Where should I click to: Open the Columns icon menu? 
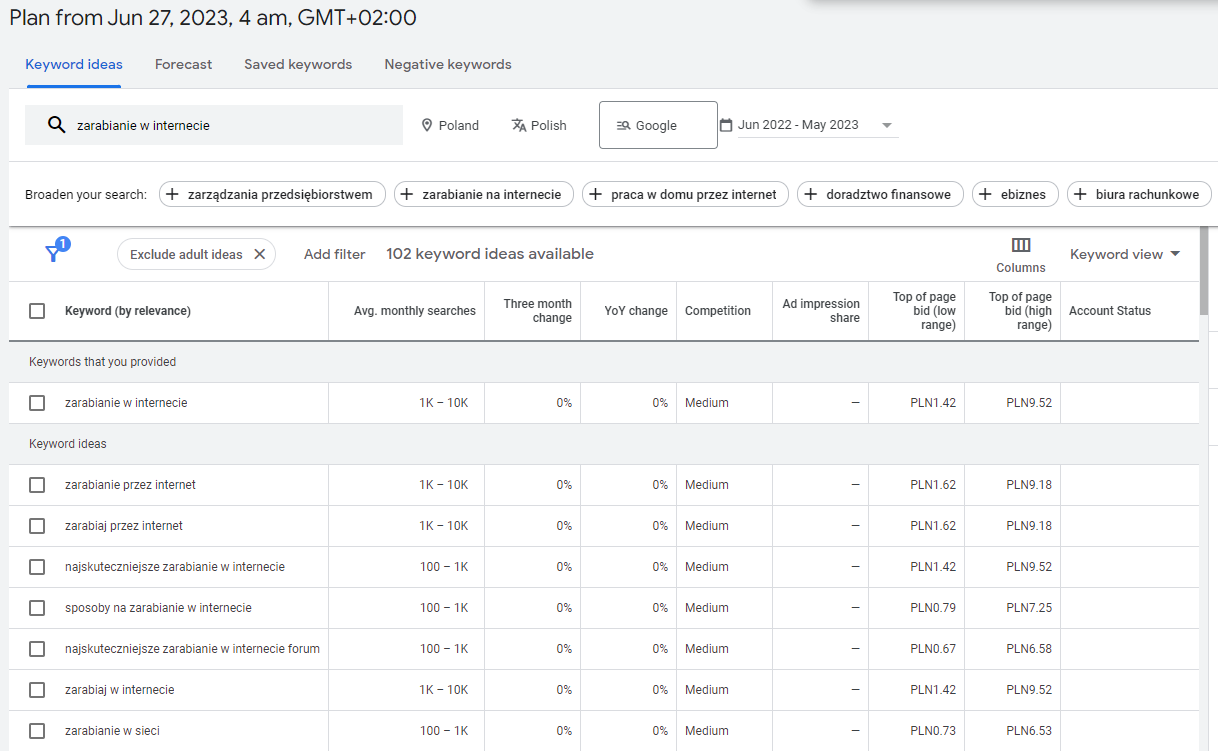click(x=1020, y=246)
